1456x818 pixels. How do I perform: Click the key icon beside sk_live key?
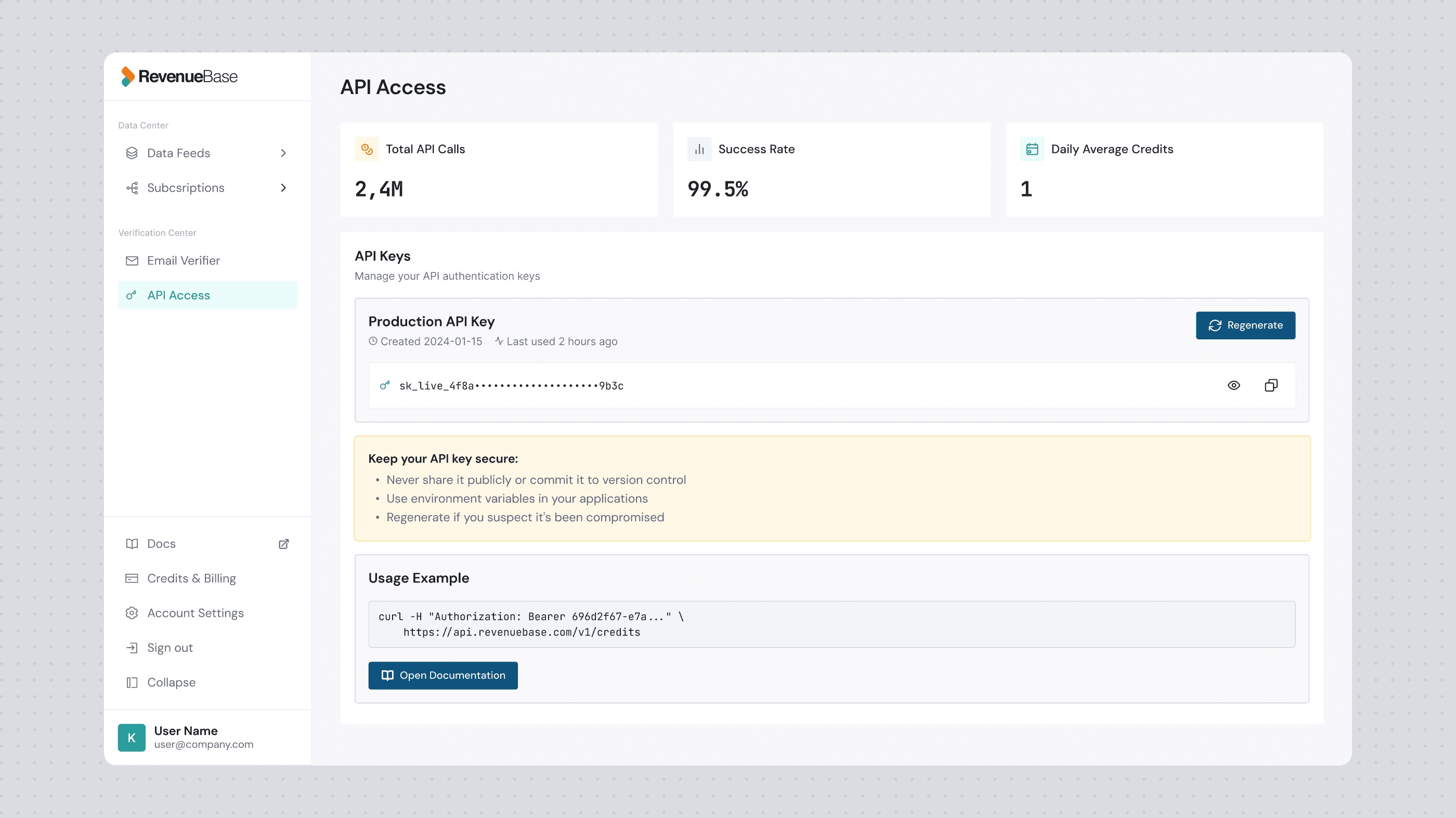(x=385, y=385)
